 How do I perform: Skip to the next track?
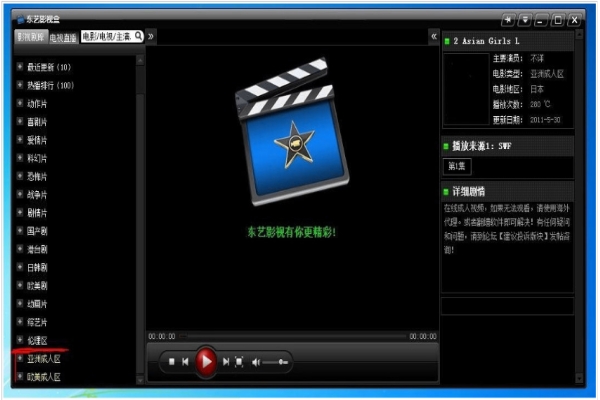point(226,361)
